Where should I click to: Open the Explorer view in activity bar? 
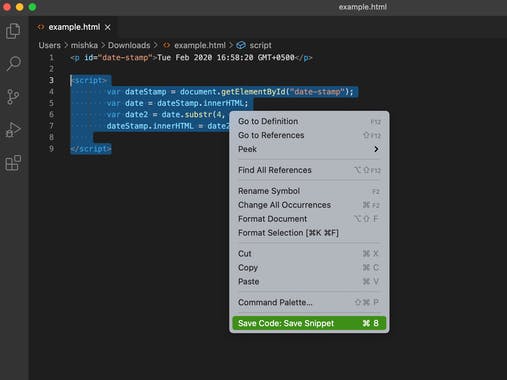click(x=13, y=31)
